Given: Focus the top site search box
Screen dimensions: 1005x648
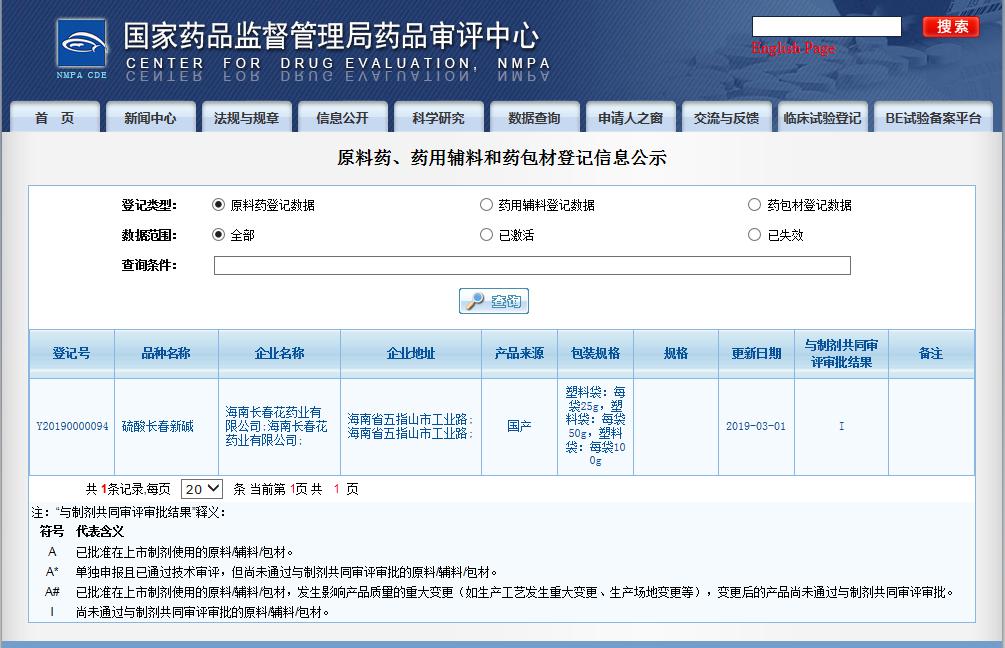Looking at the screenshot, I should (x=826, y=27).
